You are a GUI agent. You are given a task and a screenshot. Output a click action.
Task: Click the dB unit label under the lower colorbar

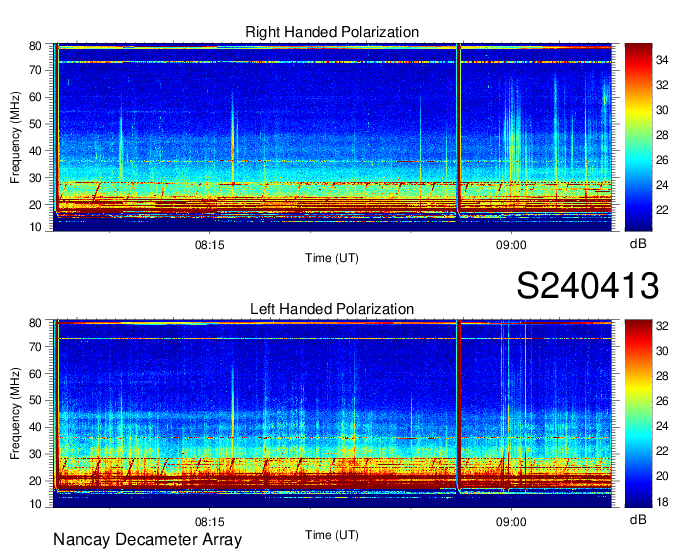(638, 519)
